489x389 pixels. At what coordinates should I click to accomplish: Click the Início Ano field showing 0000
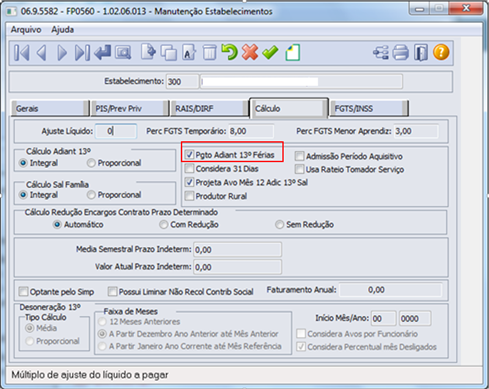415,319
